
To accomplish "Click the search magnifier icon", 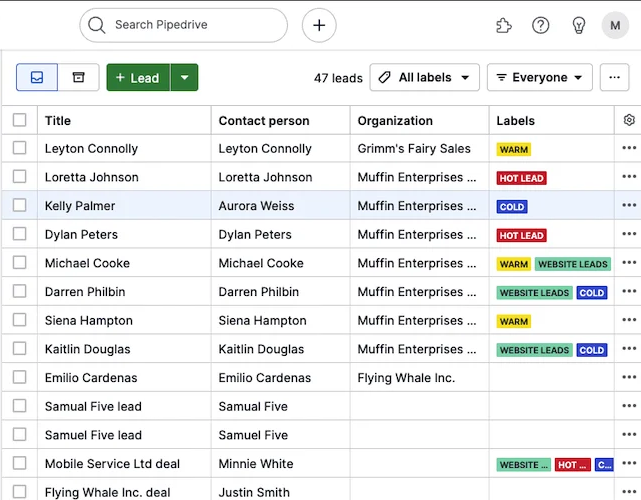I will click(97, 25).
